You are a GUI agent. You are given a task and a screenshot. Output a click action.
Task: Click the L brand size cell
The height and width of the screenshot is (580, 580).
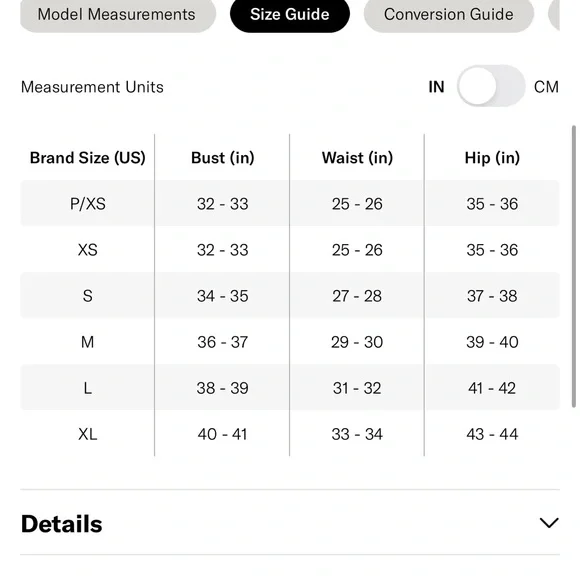88,388
